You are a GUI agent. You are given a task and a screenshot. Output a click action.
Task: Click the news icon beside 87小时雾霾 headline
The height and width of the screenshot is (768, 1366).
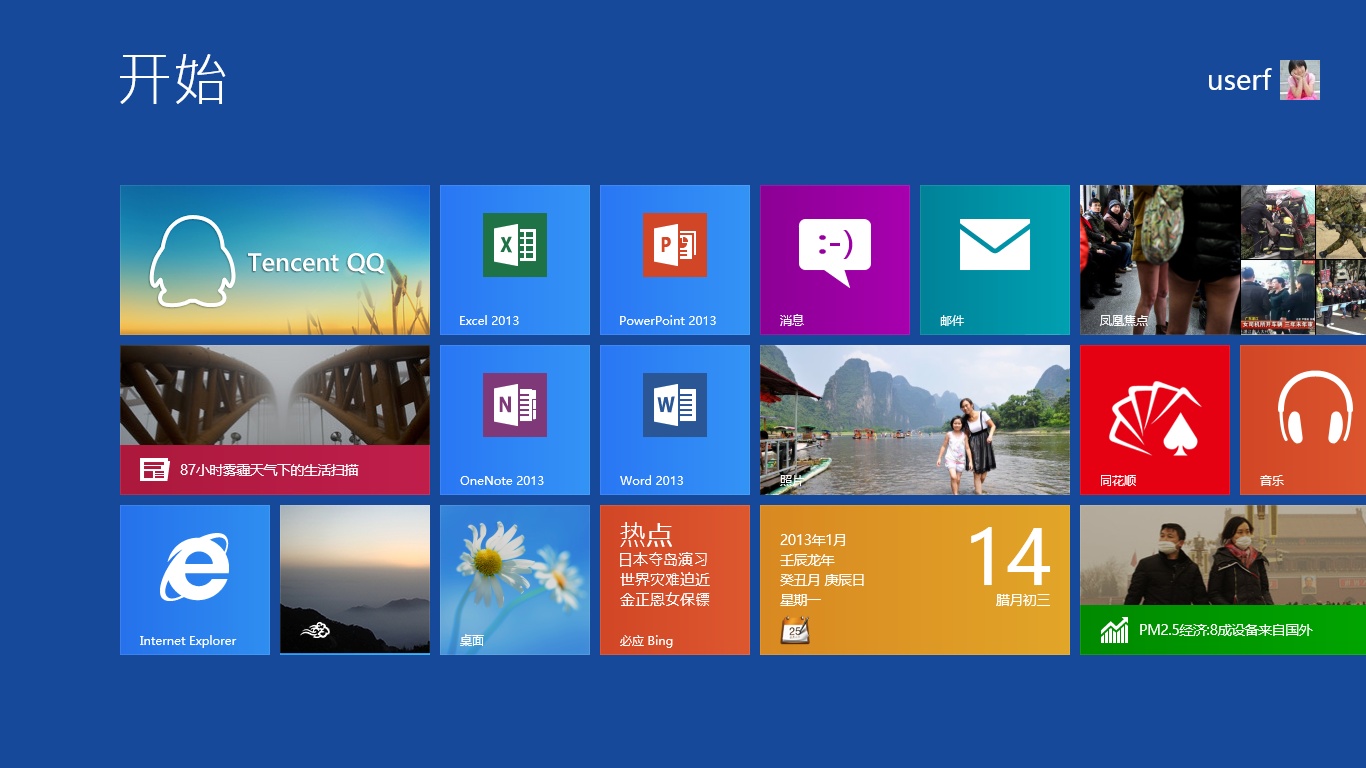point(155,470)
